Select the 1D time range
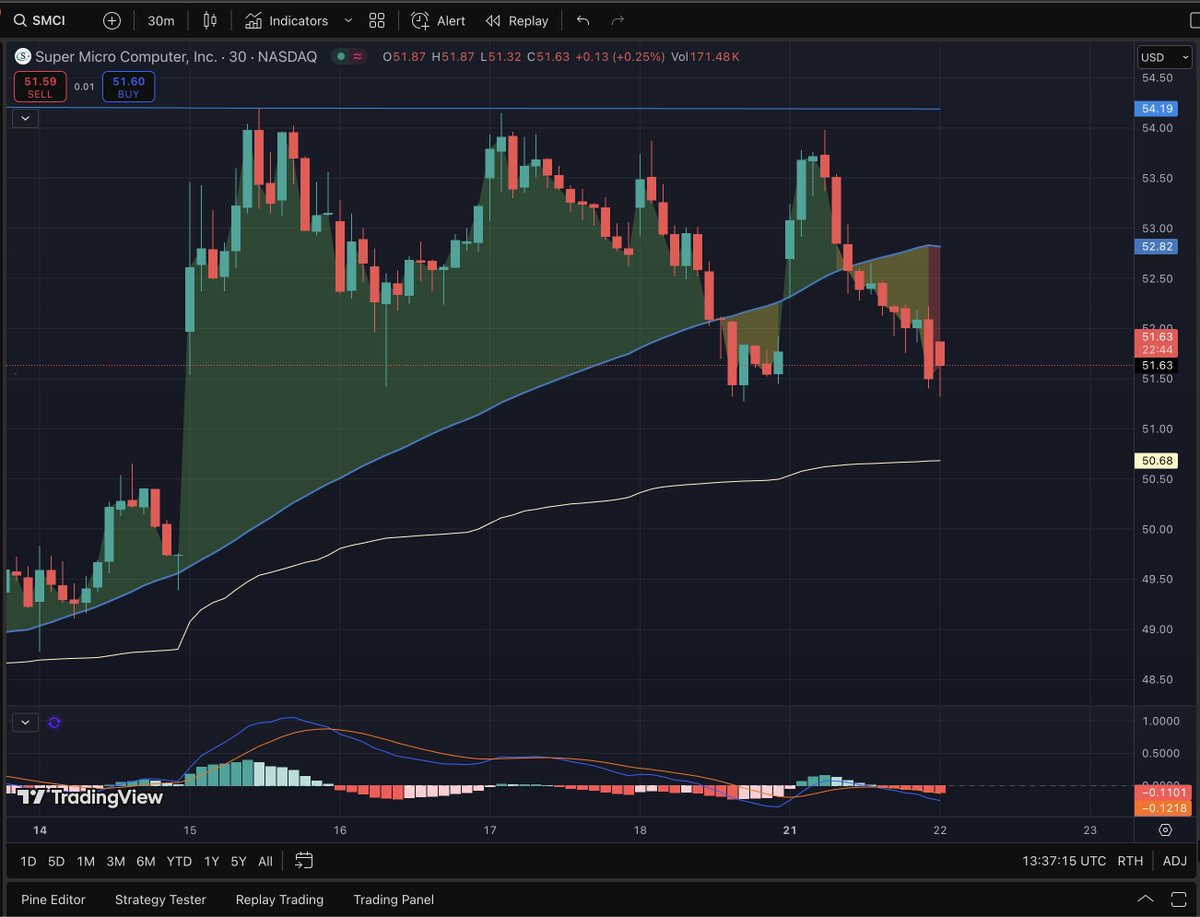 pyautogui.click(x=28, y=860)
